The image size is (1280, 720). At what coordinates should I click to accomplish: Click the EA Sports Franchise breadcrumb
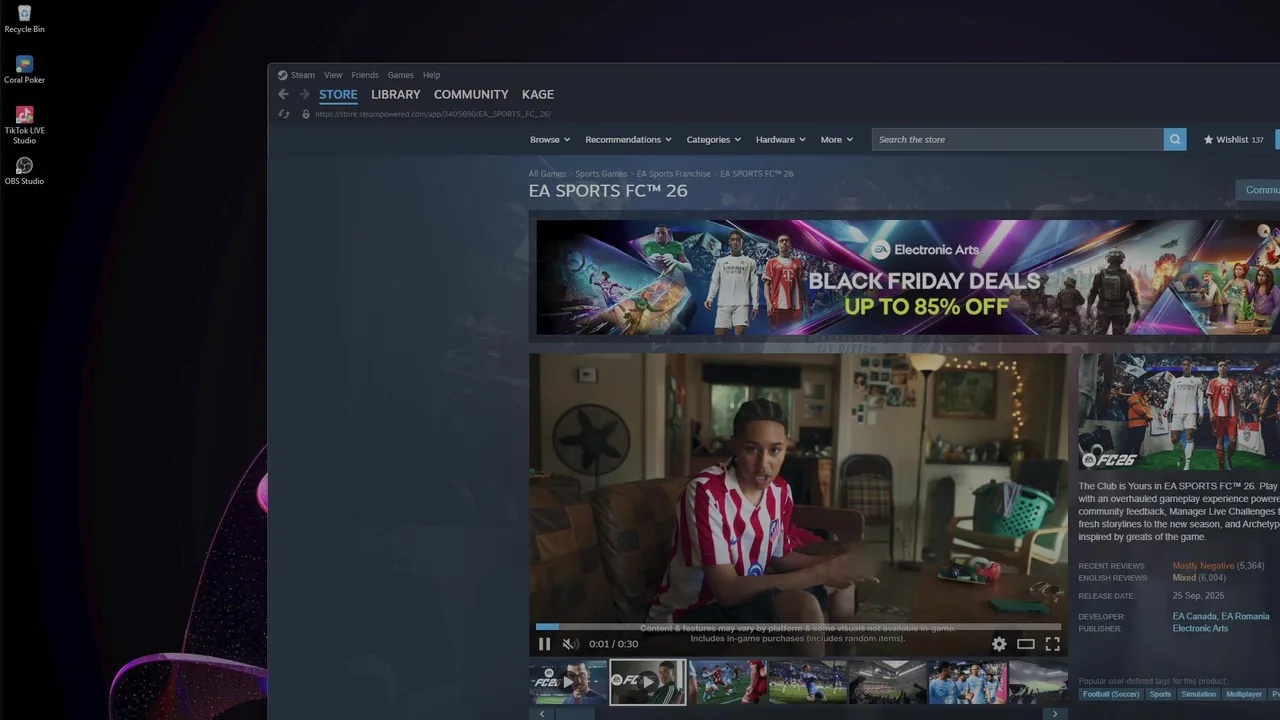674,174
